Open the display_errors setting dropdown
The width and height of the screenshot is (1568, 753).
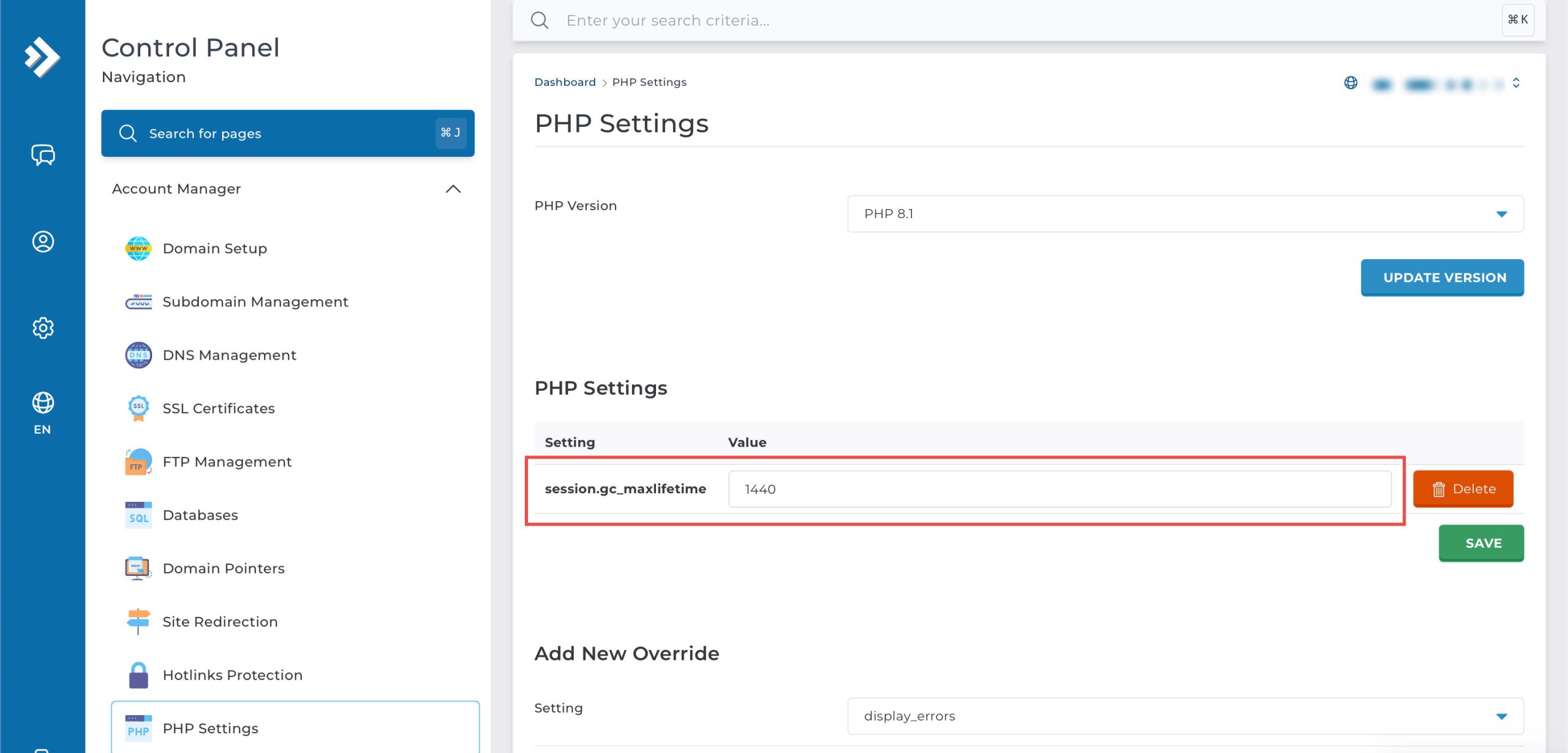[1185, 716]
